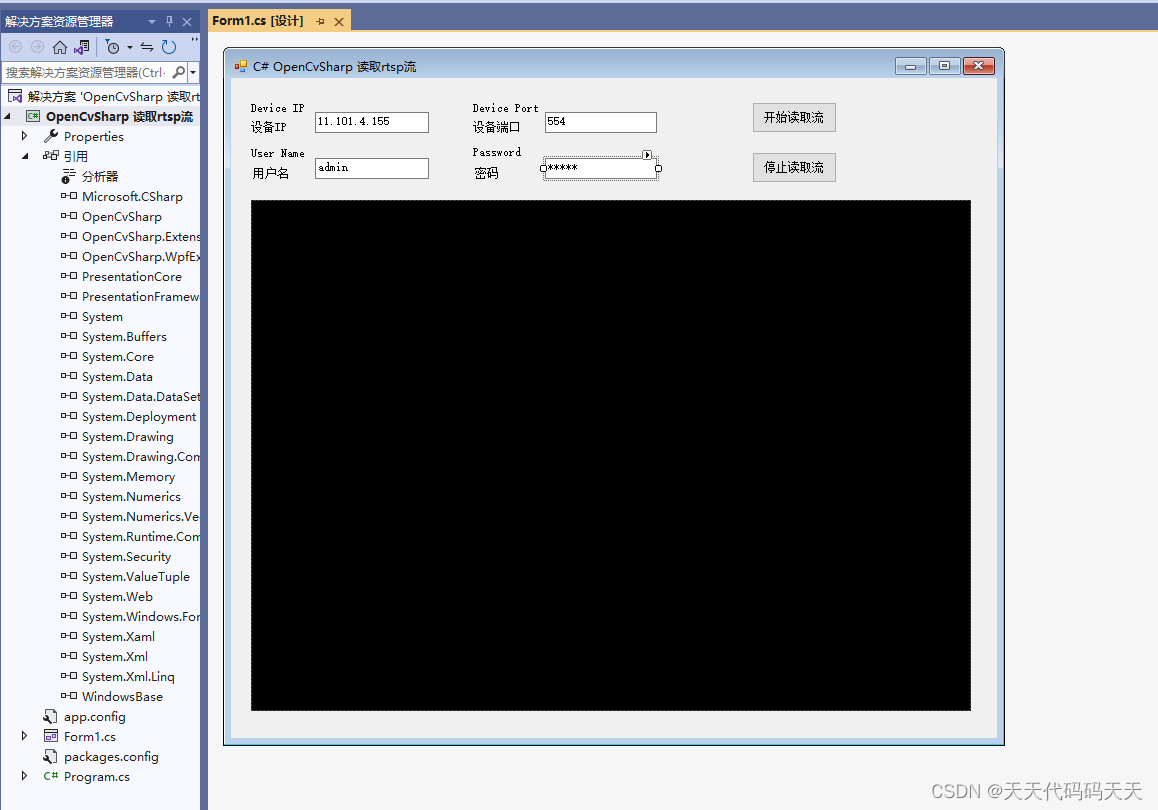Click the WindowsBase reference icon
This screenshot has height=810, width=1158.
tap(69, 696)
